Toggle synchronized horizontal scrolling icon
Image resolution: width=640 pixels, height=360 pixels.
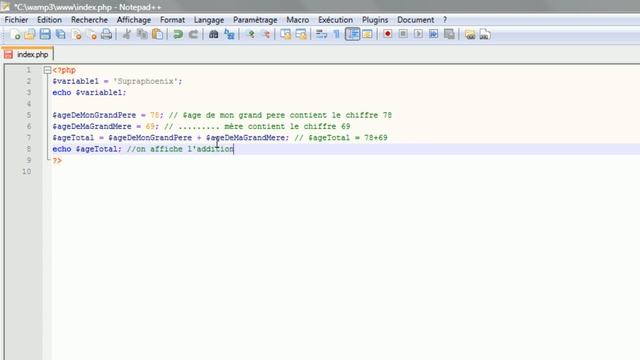point(301,35)
